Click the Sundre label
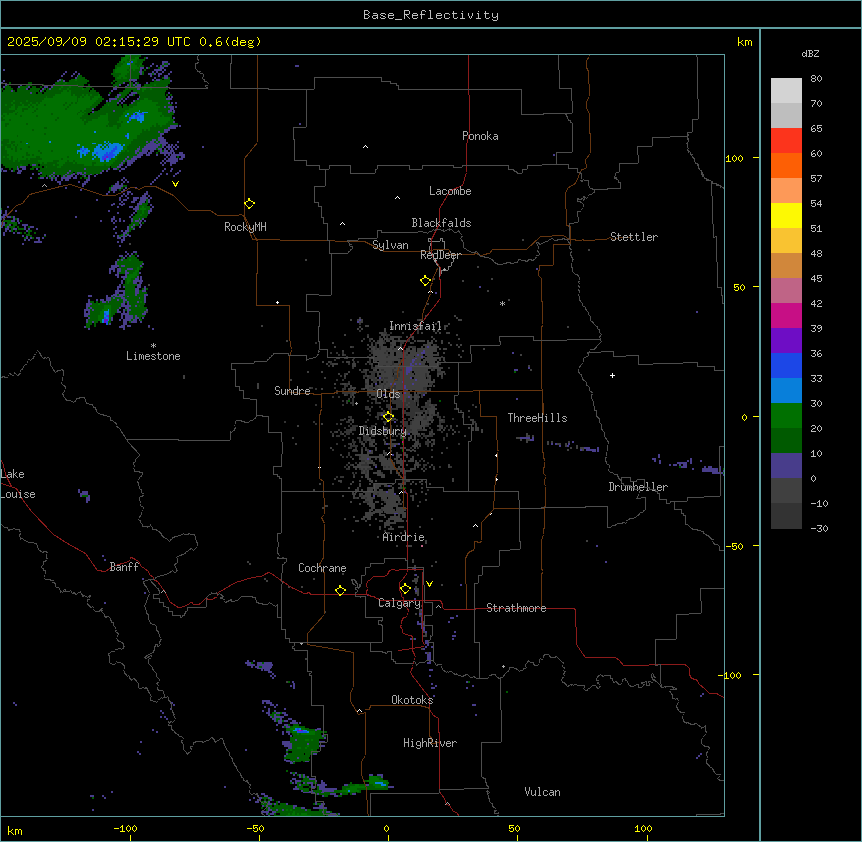 [x=292, y=391]
